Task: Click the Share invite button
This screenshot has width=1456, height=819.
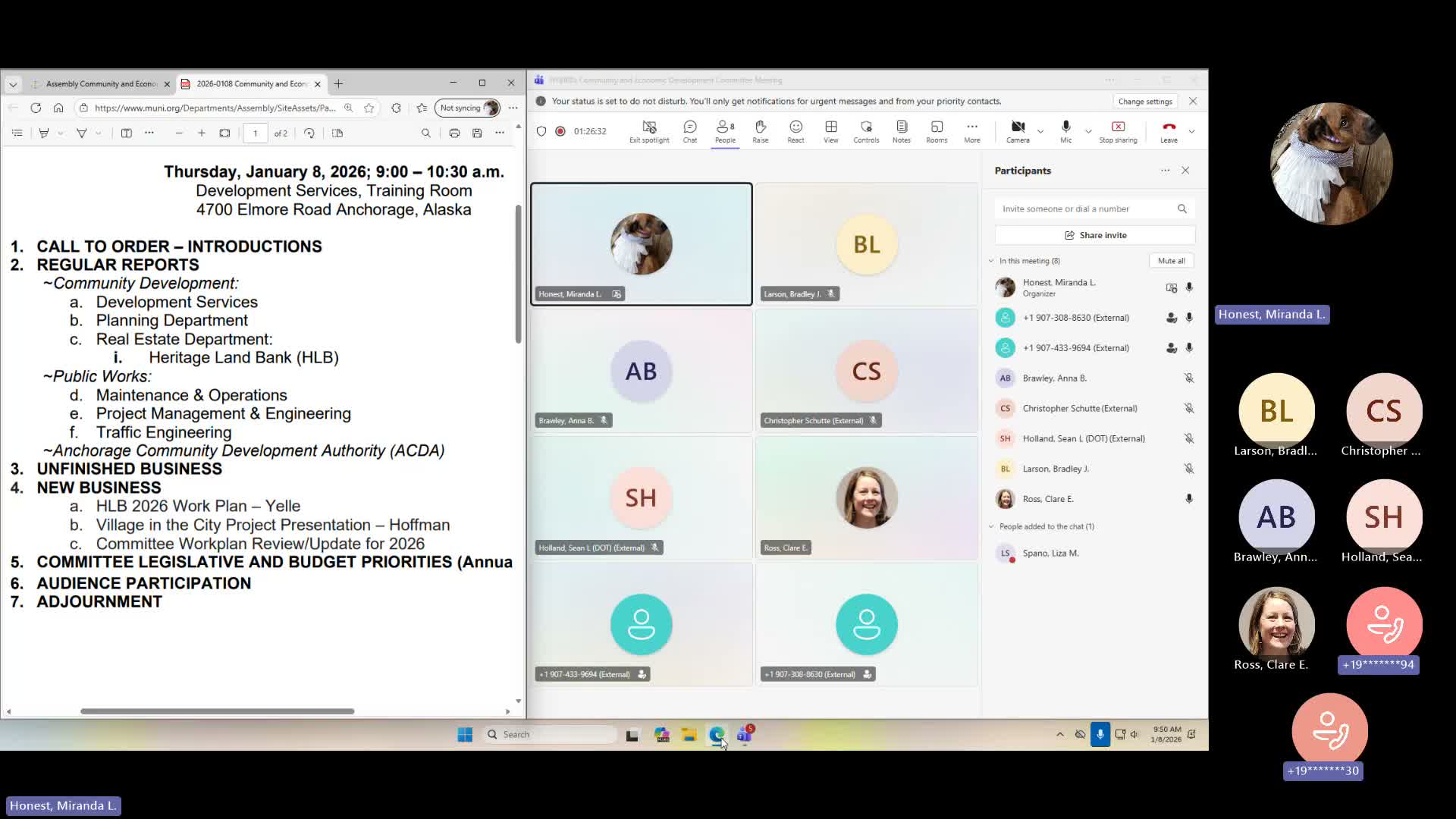Action: click(x=1095, y=235)
